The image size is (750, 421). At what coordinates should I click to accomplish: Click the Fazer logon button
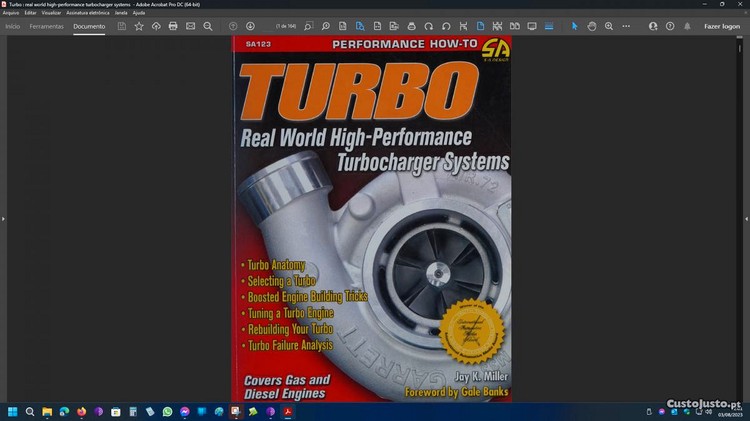pyautogui.click(x=721, y=26)
